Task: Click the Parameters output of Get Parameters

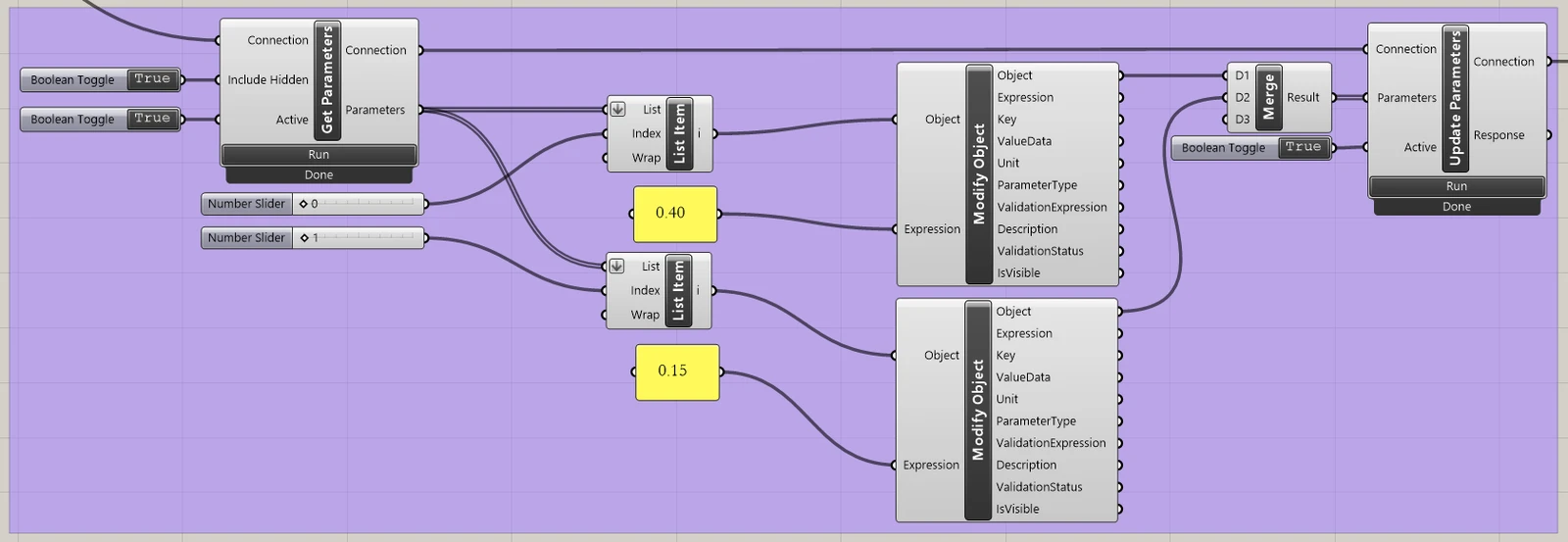Action: click(x=374, y=110)
